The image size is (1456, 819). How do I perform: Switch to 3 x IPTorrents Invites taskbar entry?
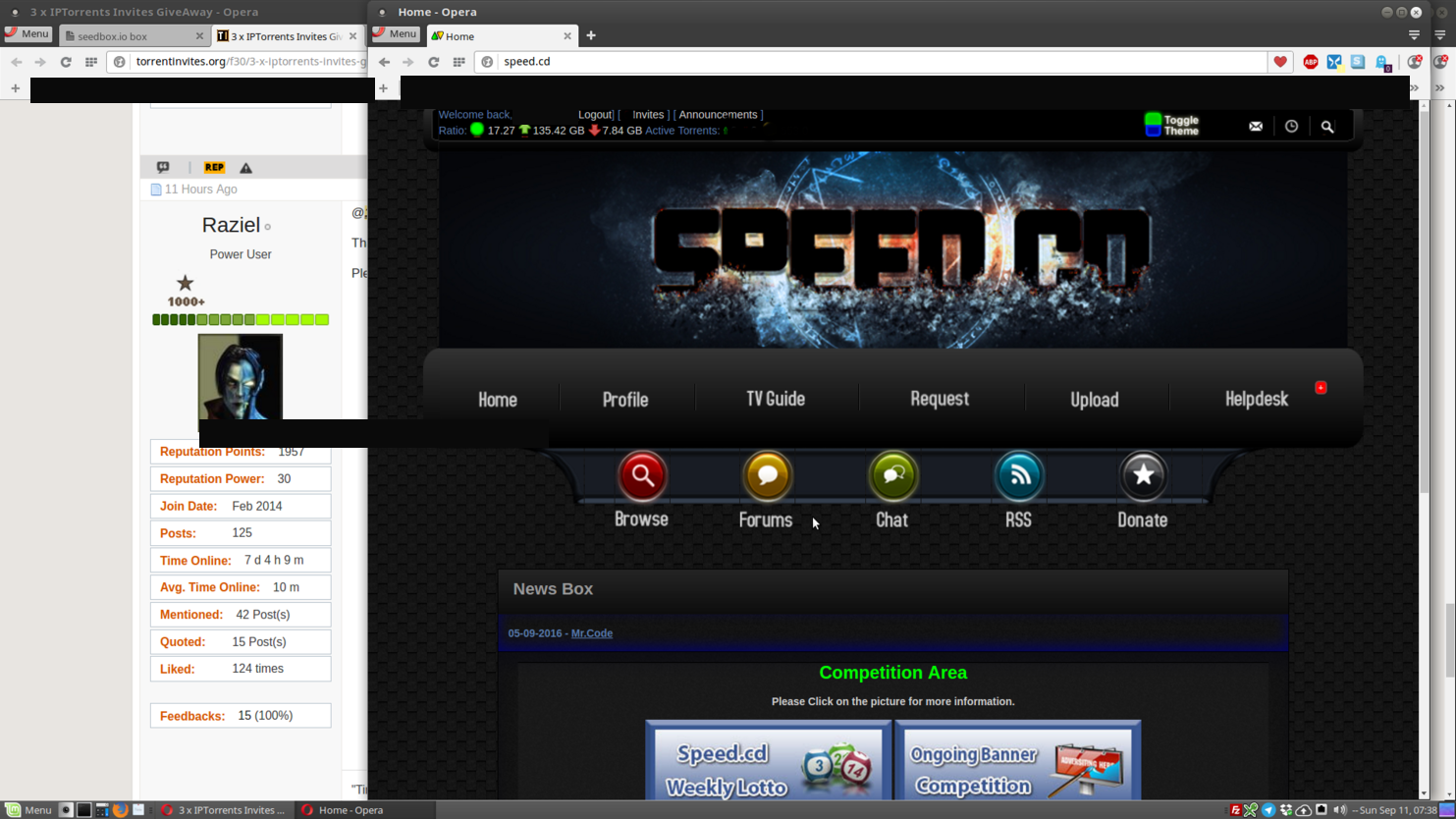pos(223,810)
